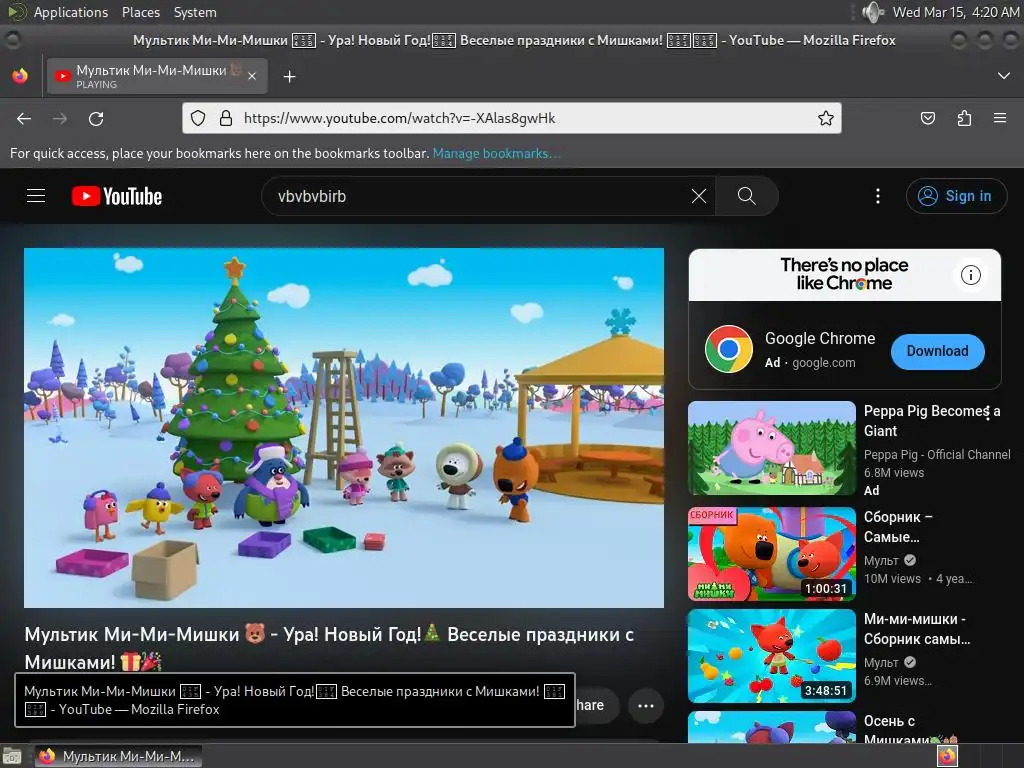Viewport: 1024px width, 768px height.
Task: Open options menu for Peppa Pig video
Action: point(987,411)
